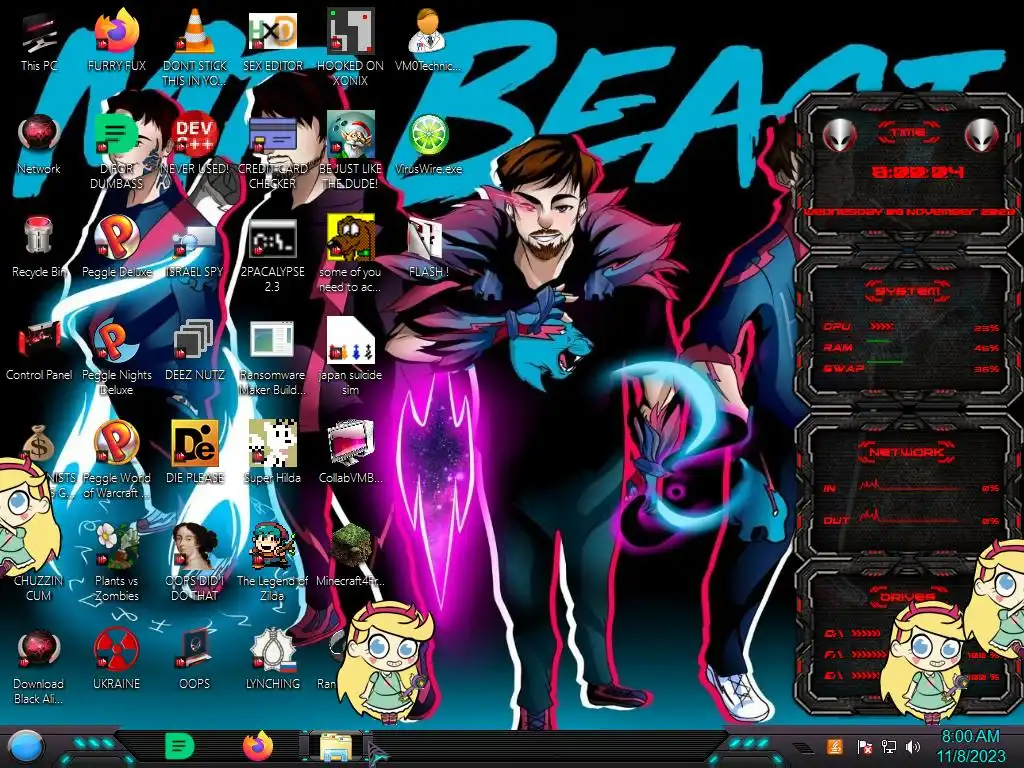1024x768 pixels.
Task: Open the DEEZ NUTZ stacked windows icon
Action: point(195,350)
